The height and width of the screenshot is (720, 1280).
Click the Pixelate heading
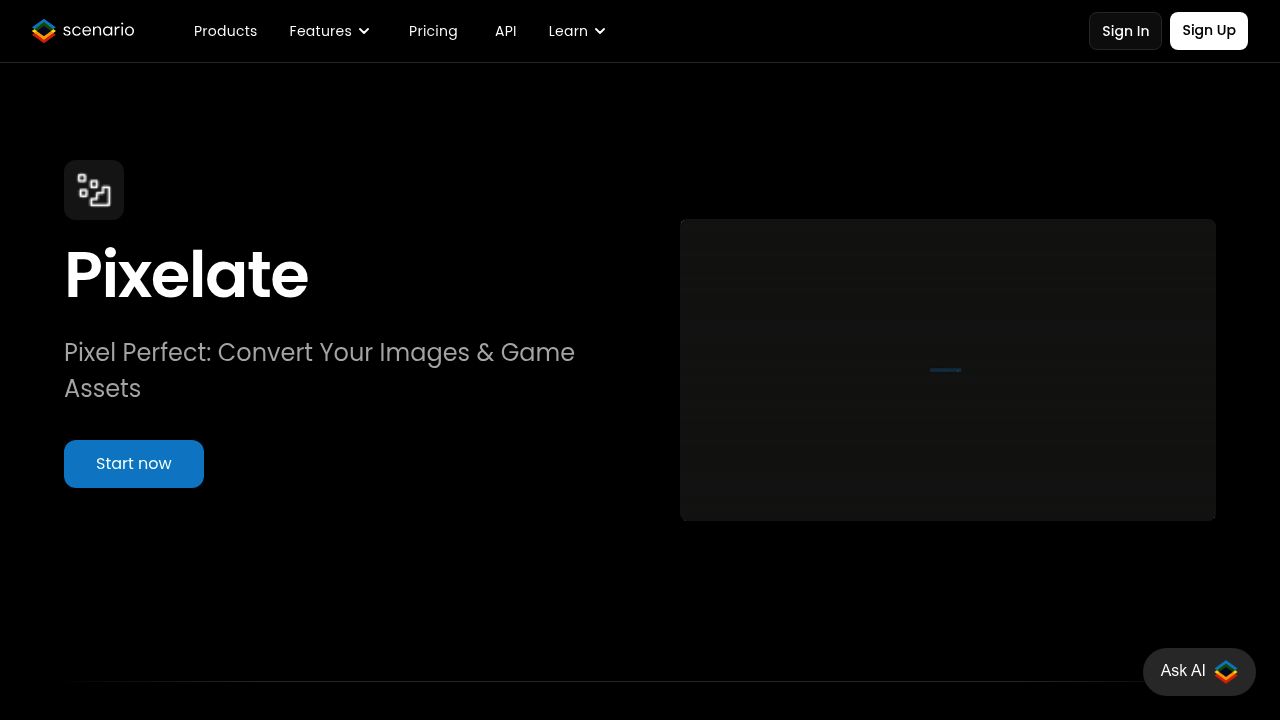pos(186,275)
